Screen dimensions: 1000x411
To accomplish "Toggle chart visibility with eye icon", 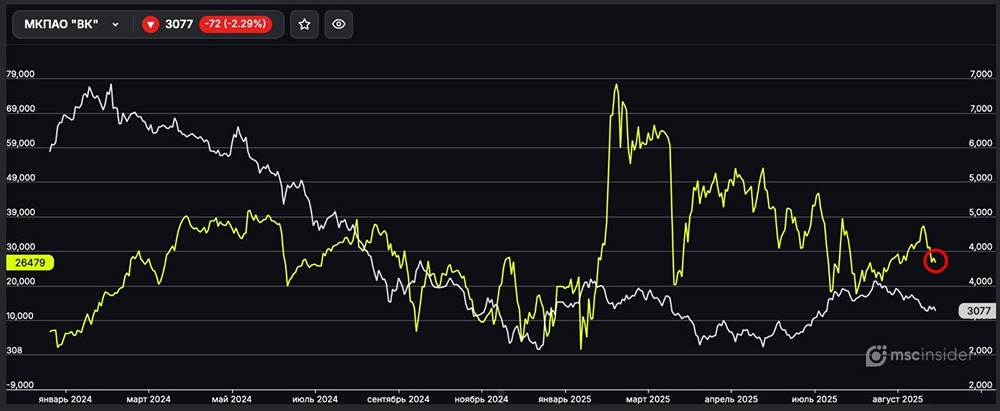I will (339, 24).
